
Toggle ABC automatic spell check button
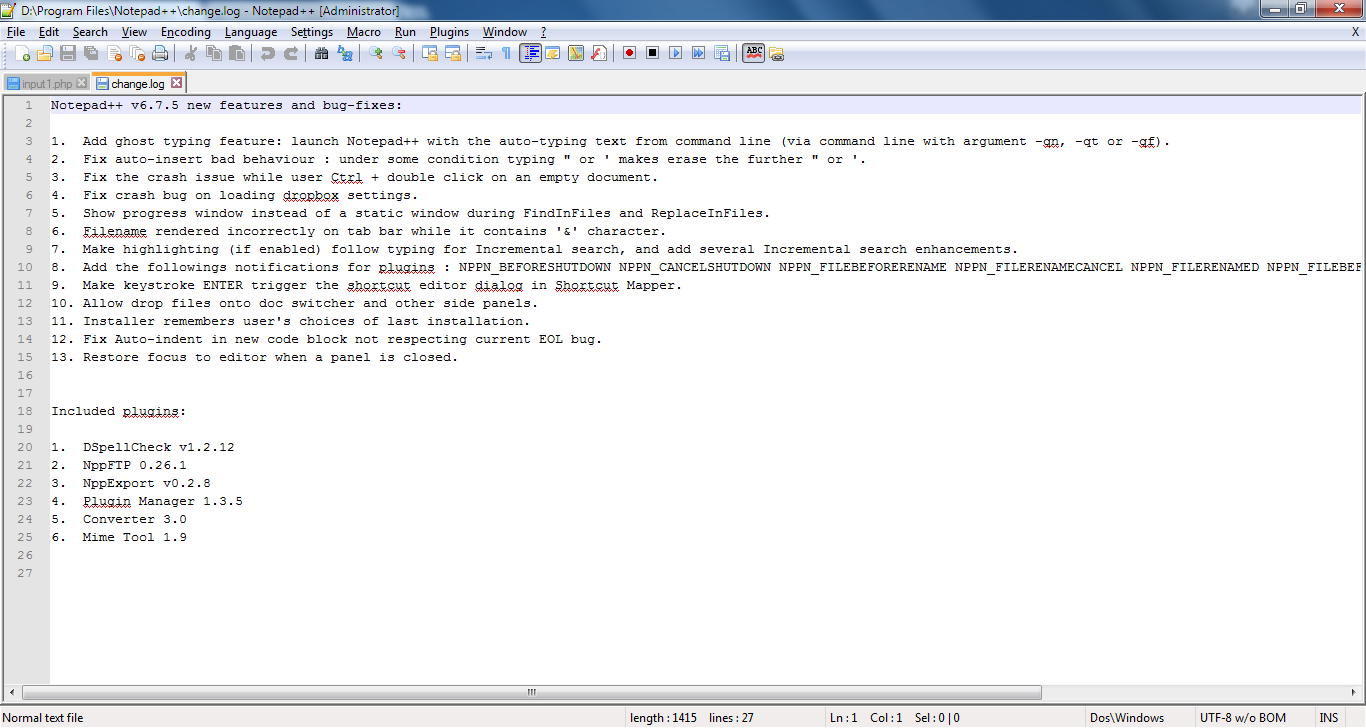click(x=754, y=53)
